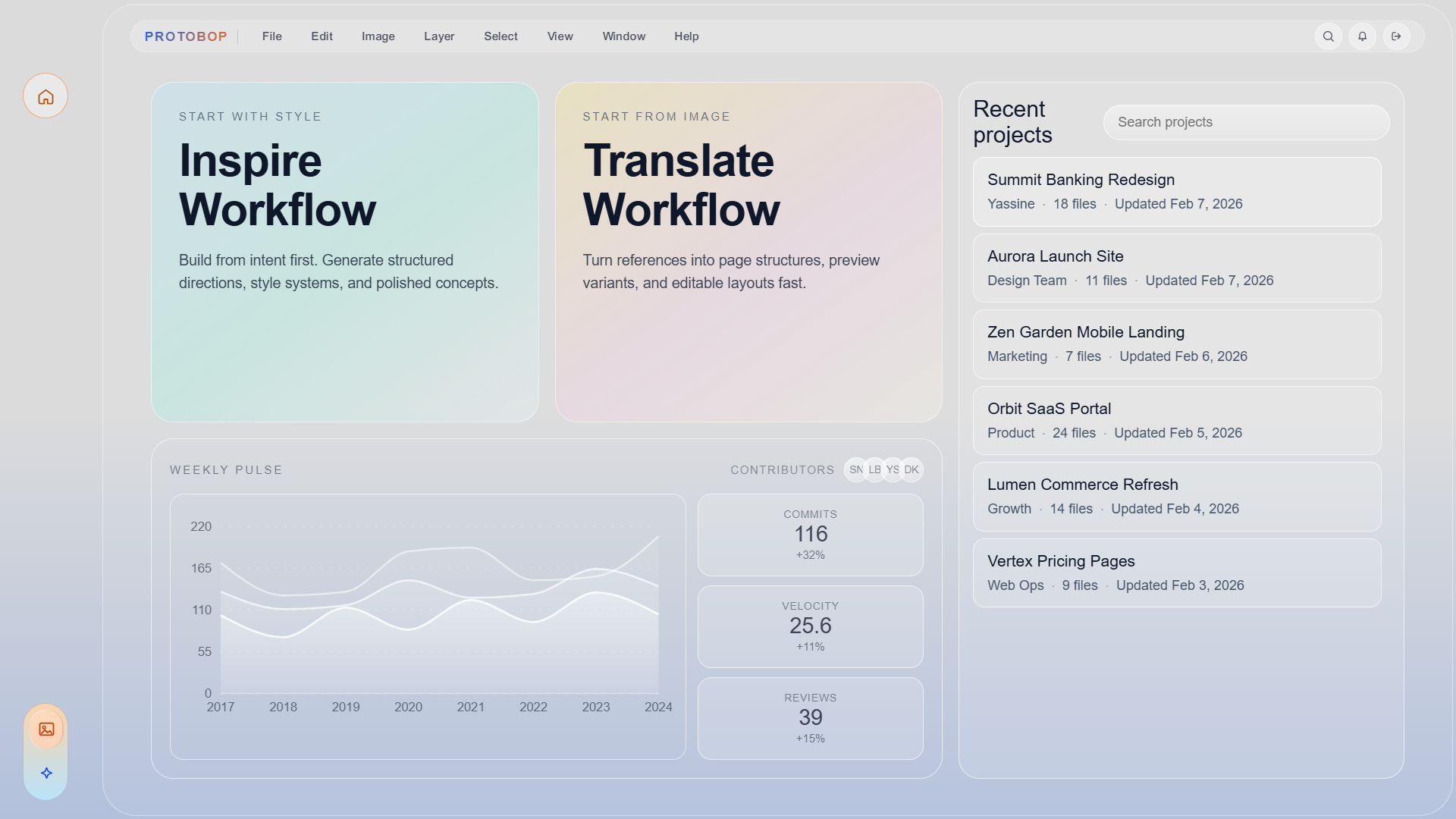Open the Layer menu
Screen dimensions: 1456x819
point(439,36)
